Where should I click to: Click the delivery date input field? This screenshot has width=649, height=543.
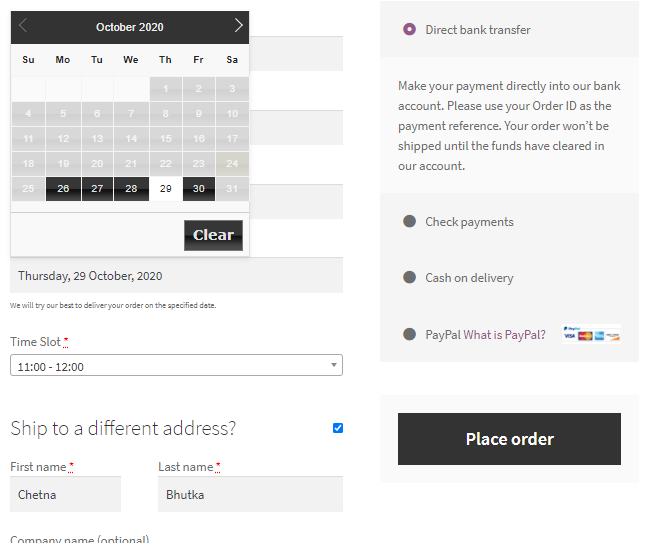(176, 276)
